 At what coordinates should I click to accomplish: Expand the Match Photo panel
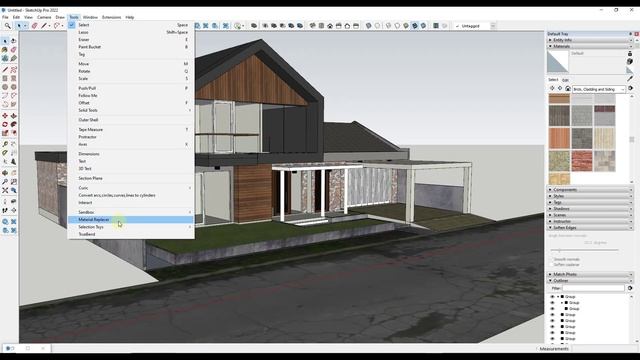[x=590, y=274]
